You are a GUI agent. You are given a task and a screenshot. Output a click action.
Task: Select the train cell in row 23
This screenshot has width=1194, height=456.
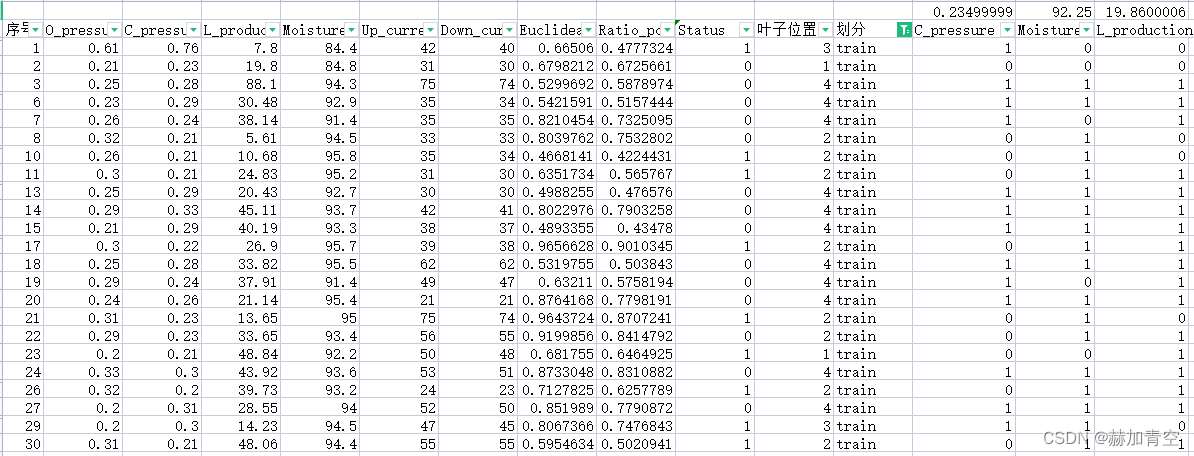point(873,354)
